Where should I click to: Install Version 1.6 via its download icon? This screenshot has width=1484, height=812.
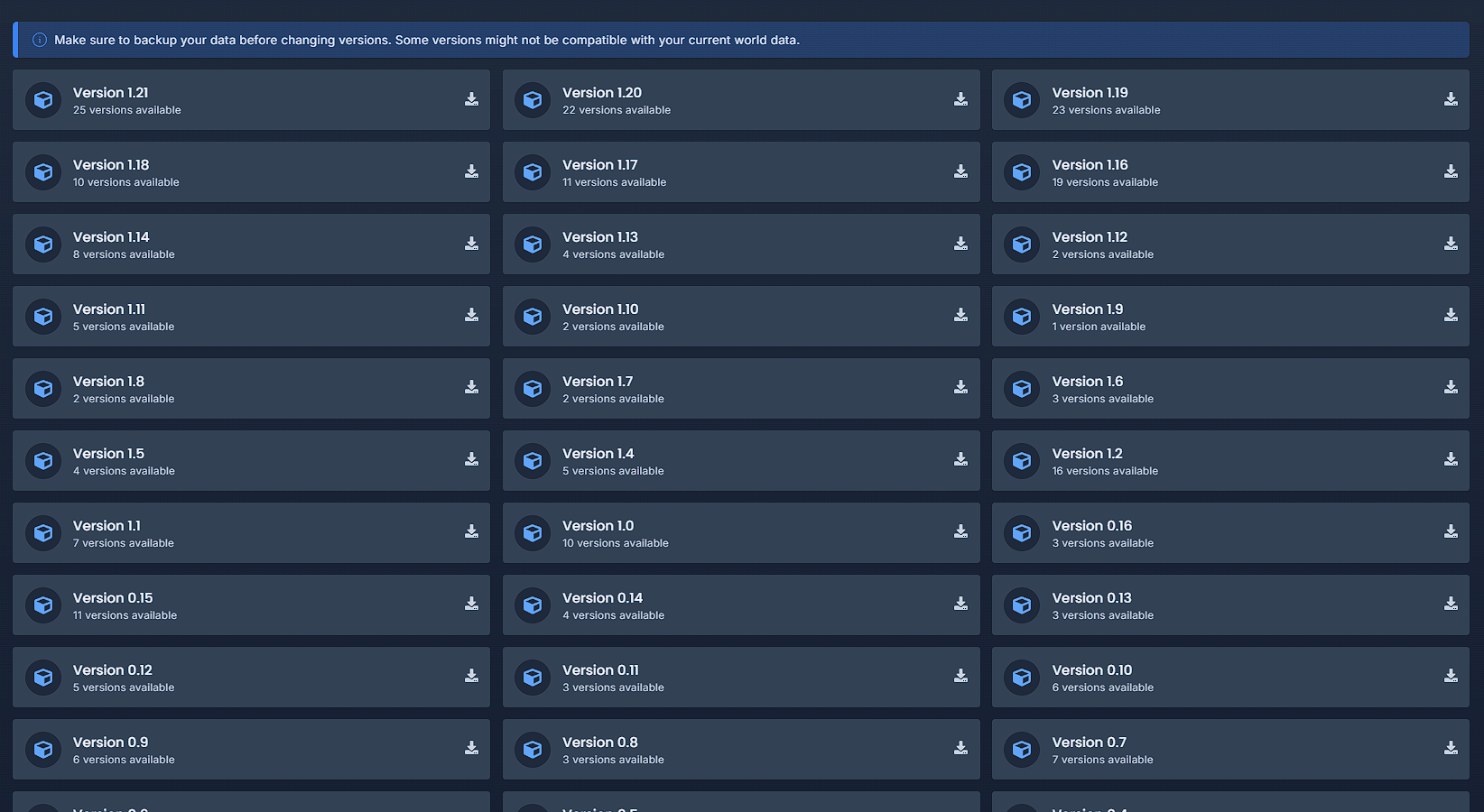[x=1451, y=387]
